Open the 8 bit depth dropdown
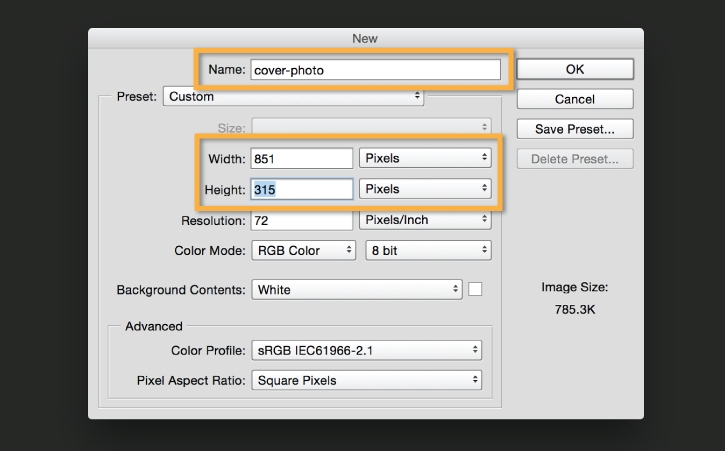Image resolution: width=725 pixels, height=451 pixels. 428,250
